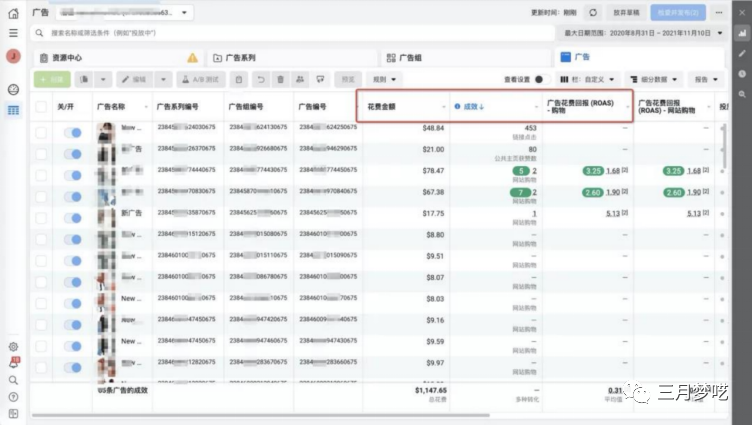Screen dimensions: 753x425
Task: Click the 放弃草稿 button
Action: pyautogui.click(x=627, y=12)
